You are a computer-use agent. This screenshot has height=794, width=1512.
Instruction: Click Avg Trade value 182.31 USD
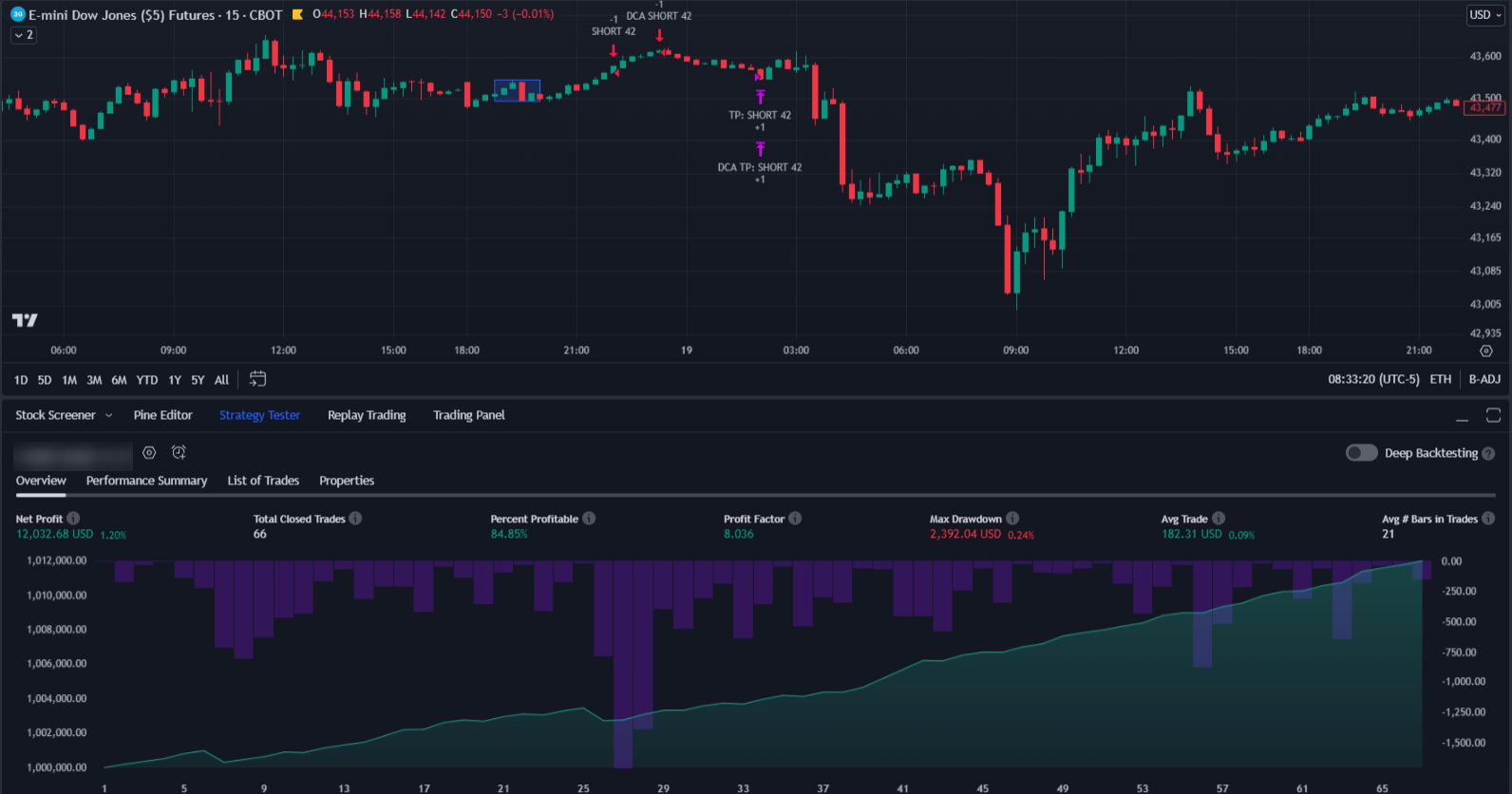point(1191,534)
